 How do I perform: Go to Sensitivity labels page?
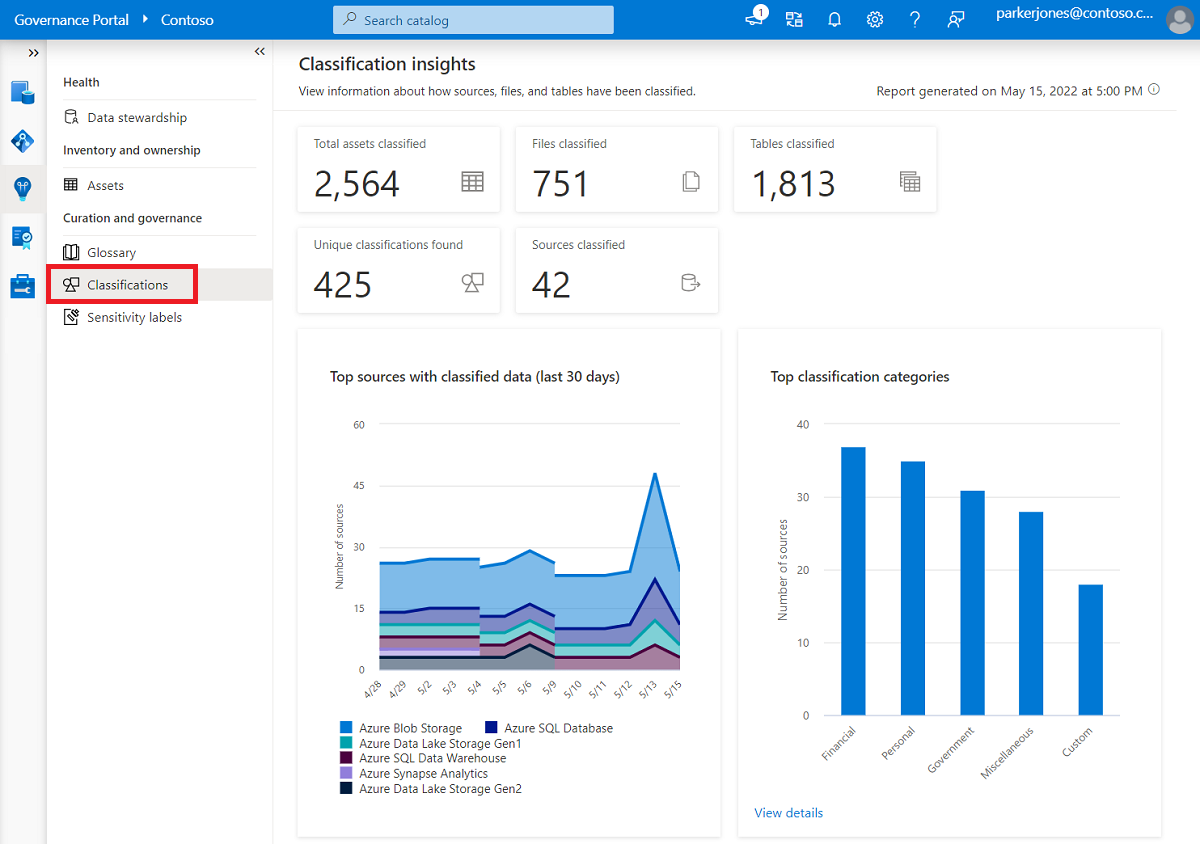(134, 318)
